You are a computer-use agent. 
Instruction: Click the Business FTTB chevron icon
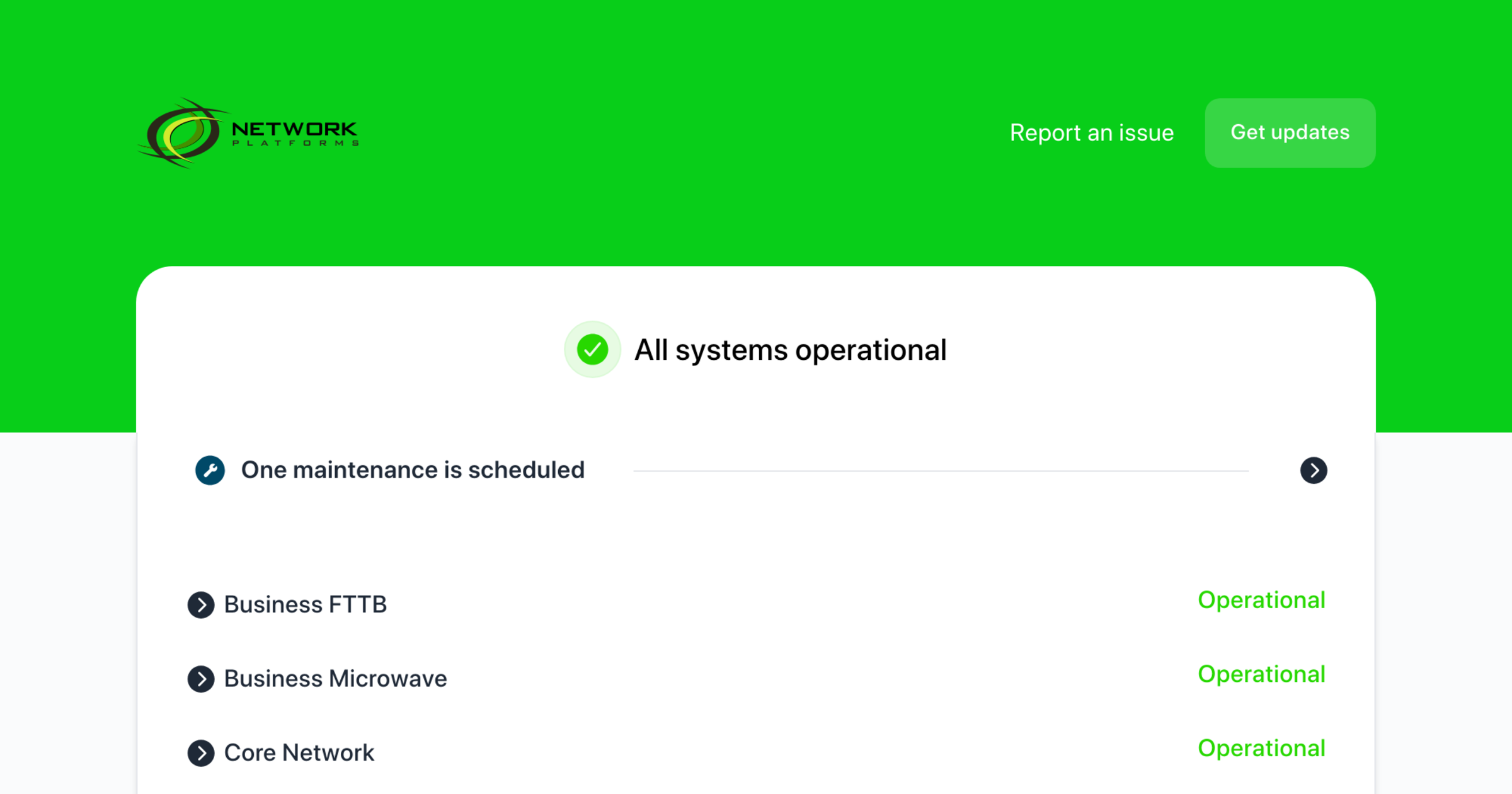201,605
